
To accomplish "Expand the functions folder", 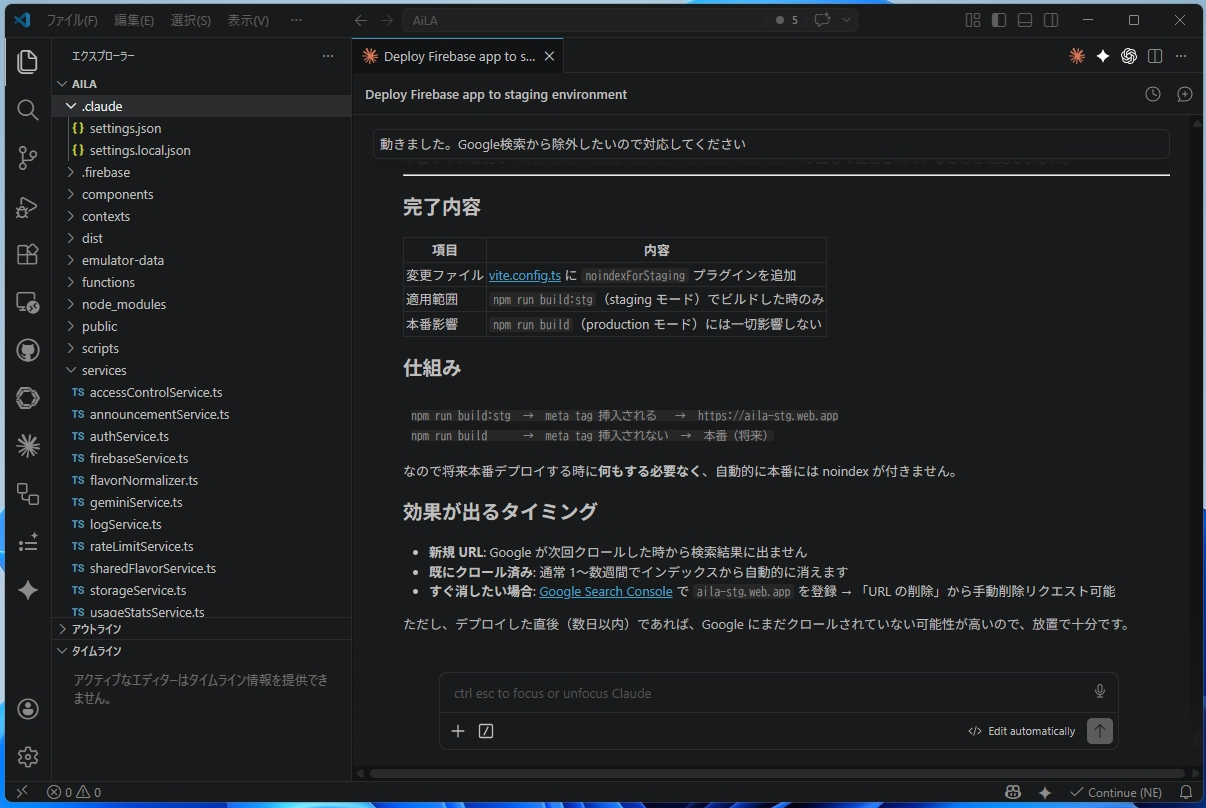I will pyautogui.click(x=201, y=282).
